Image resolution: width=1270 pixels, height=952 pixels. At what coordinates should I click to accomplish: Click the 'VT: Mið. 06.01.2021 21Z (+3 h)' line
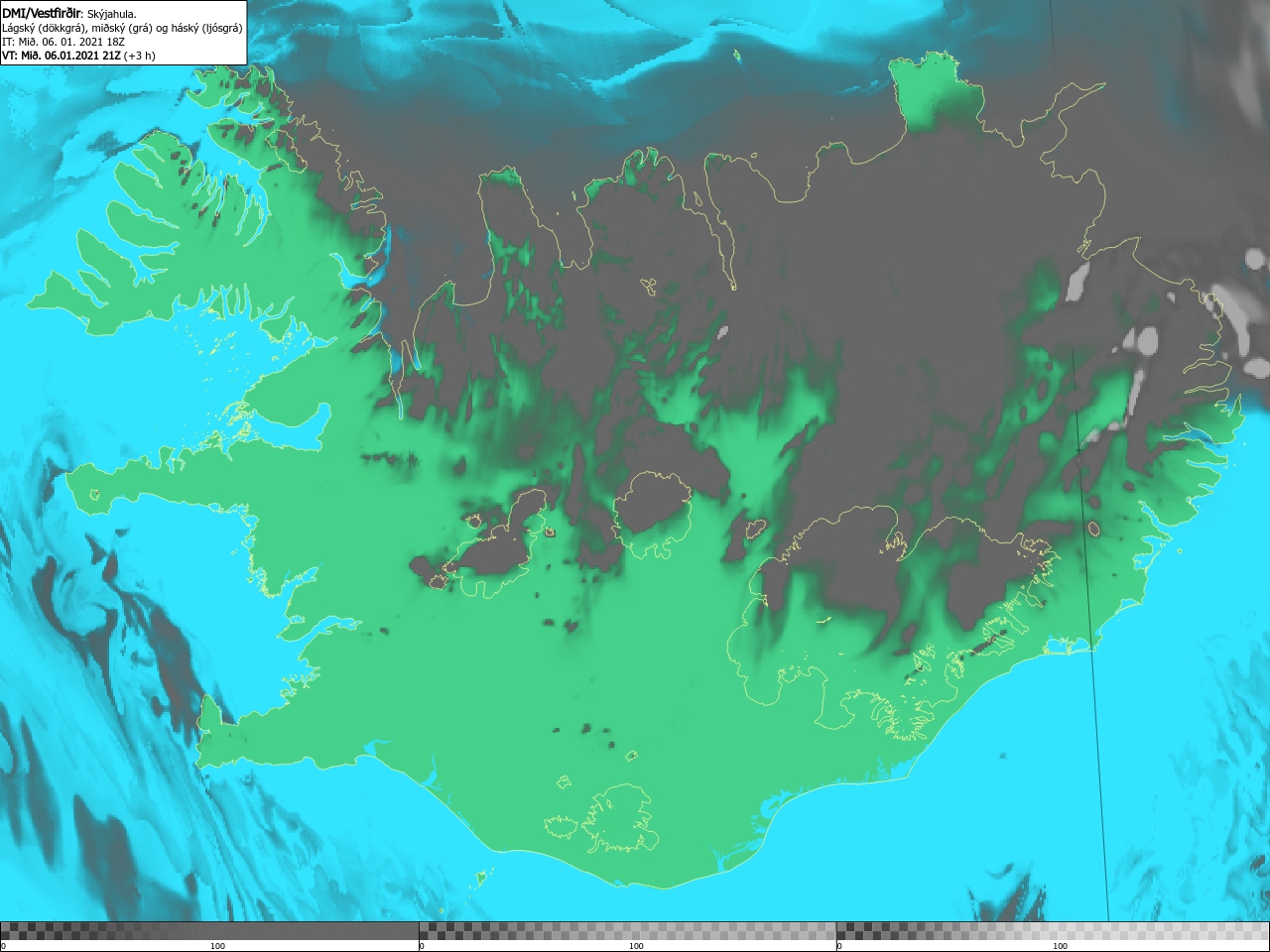(78, 56)
